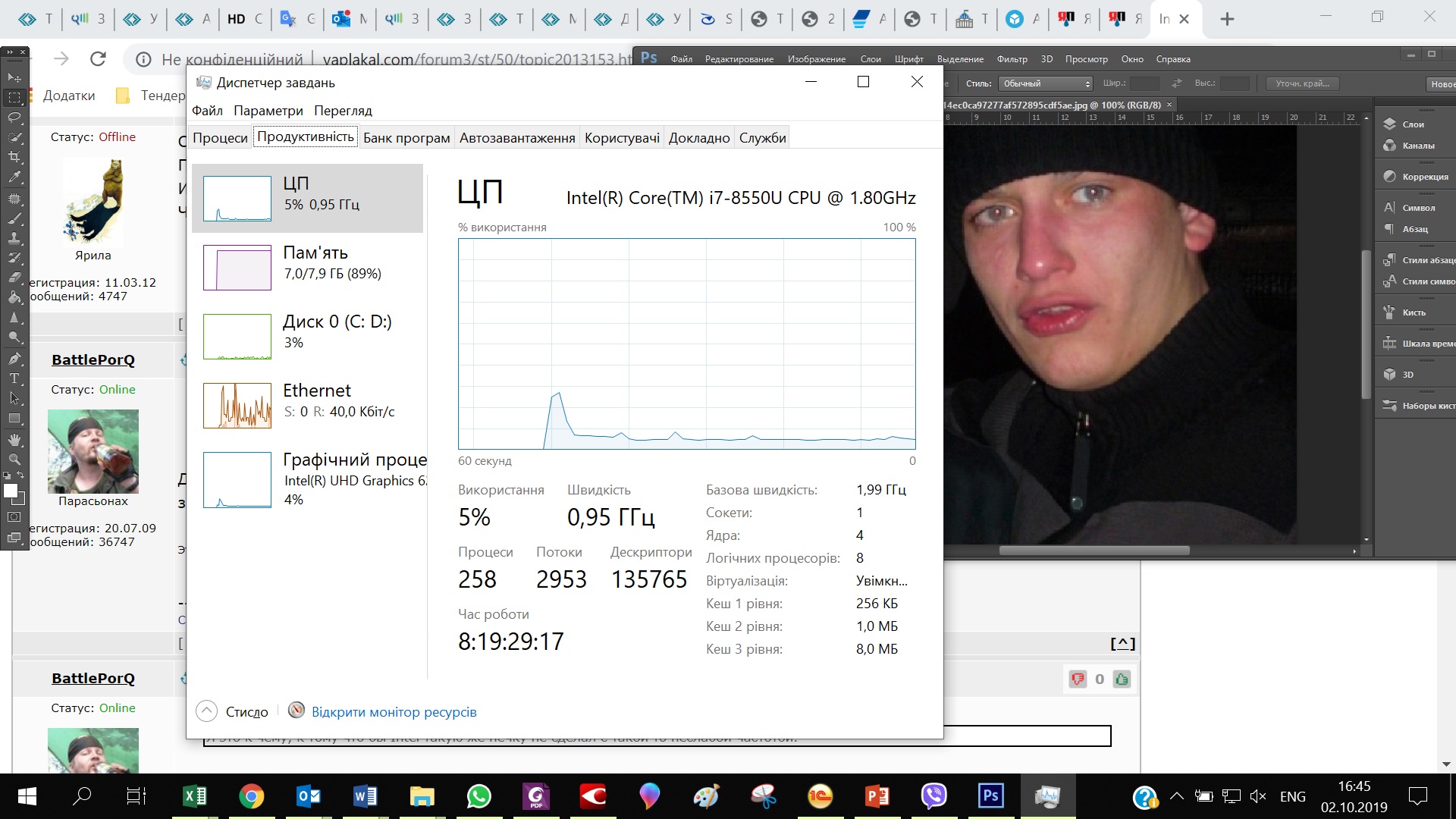1456x819 pixels.
Task: Open Viber from the taskbar
Action: coord(934,796)
